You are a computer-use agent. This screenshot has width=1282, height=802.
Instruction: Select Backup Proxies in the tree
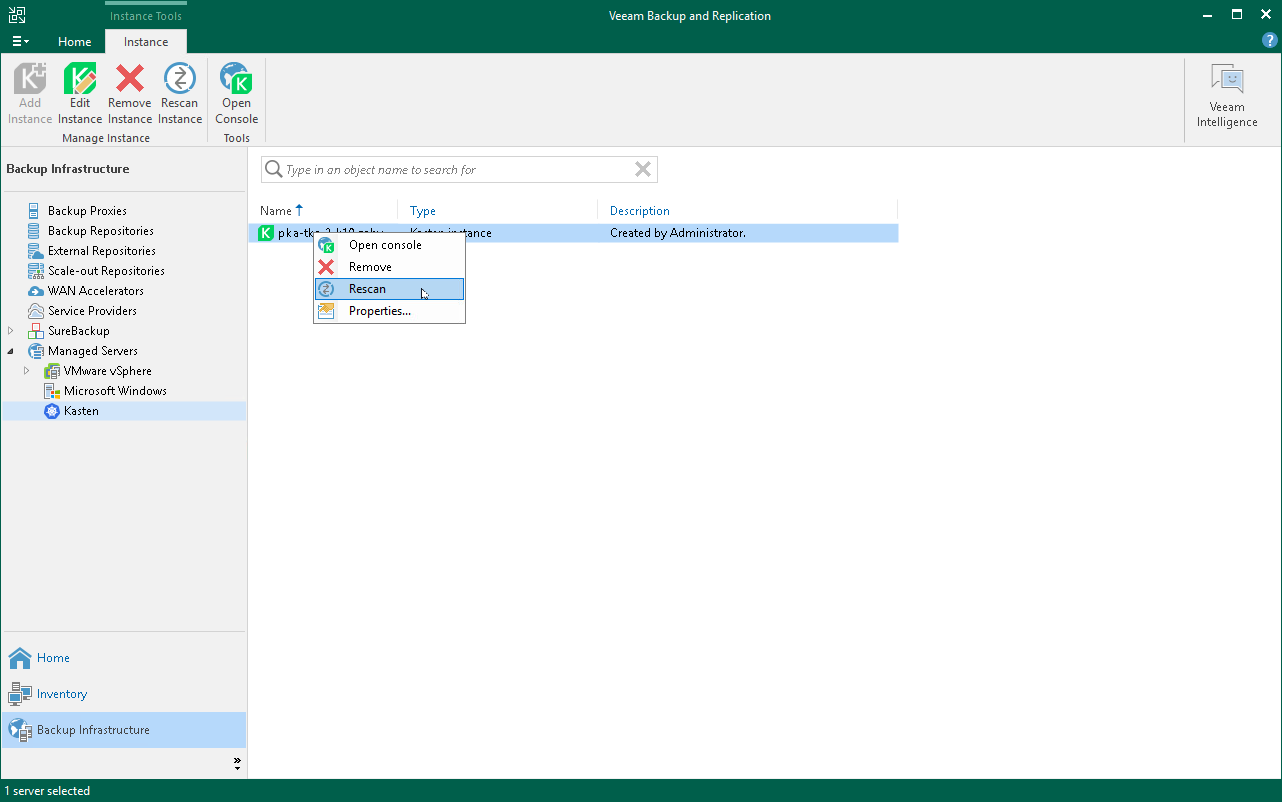(x=87, y=211)
